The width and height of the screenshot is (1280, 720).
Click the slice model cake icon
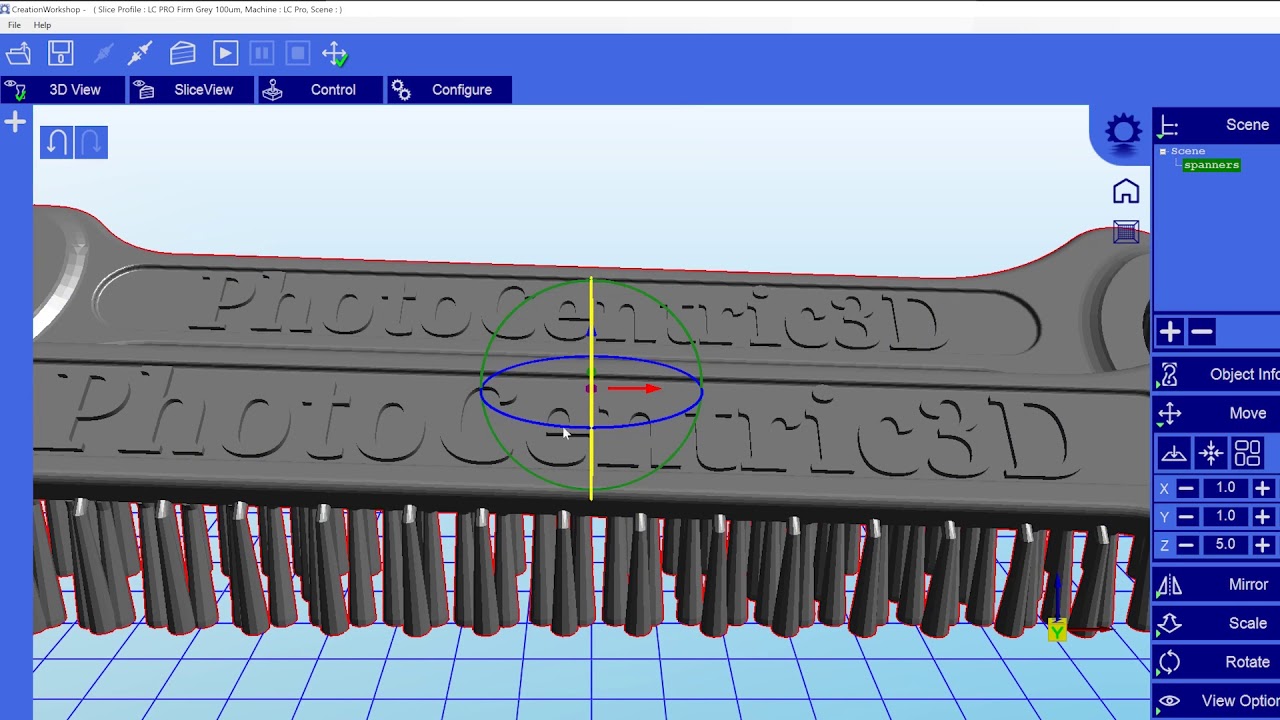click(x=182, y=54)
